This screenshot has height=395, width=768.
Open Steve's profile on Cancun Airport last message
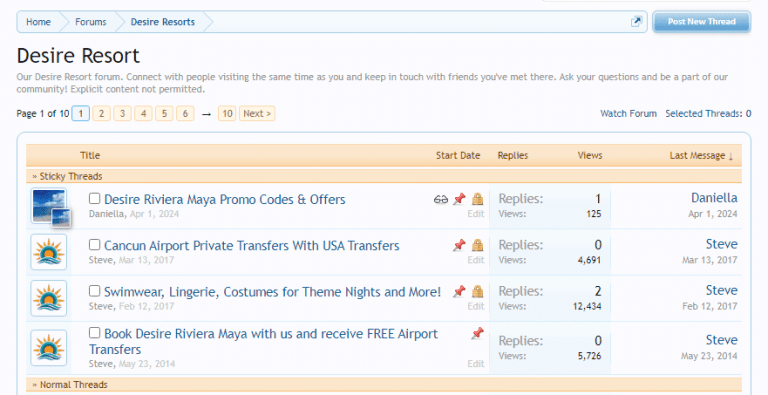pyautogui.click(x=721, y=244)
